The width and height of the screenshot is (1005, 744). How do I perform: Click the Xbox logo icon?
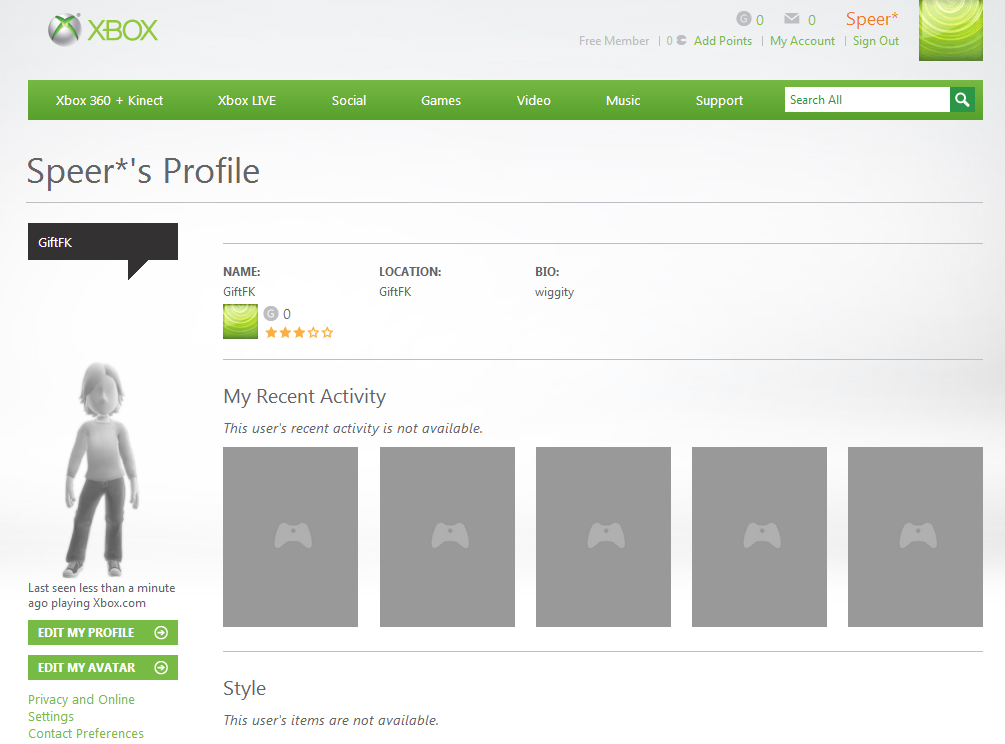coord(65,29)
